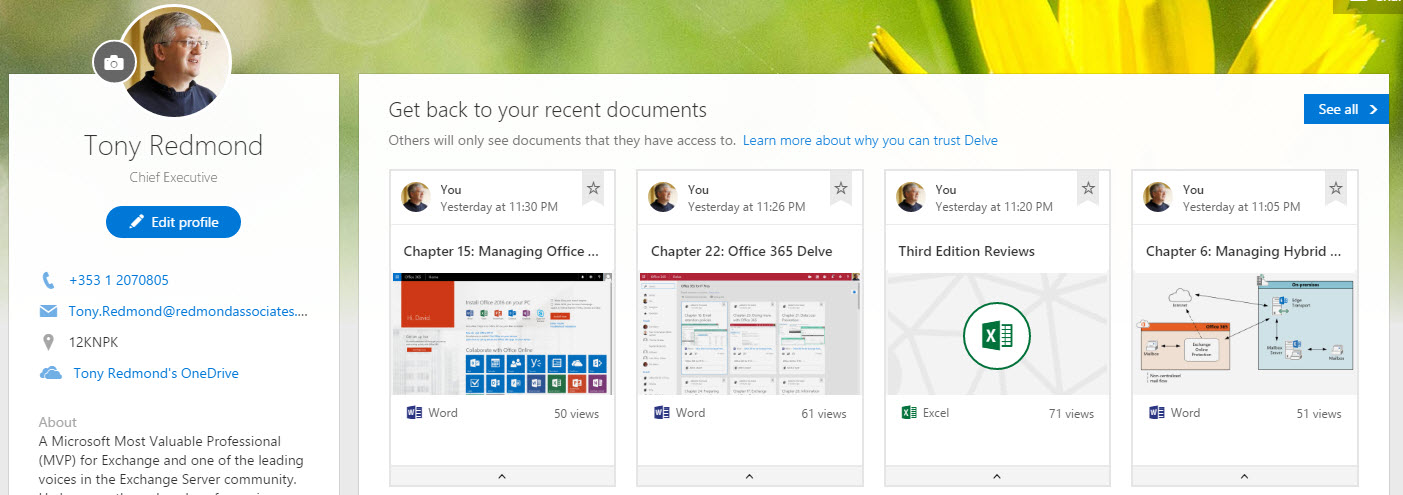Favorite the Chapter 15 card with its star
The height and width of the screenshot is (495, 1403).
[x=593, y=187]
